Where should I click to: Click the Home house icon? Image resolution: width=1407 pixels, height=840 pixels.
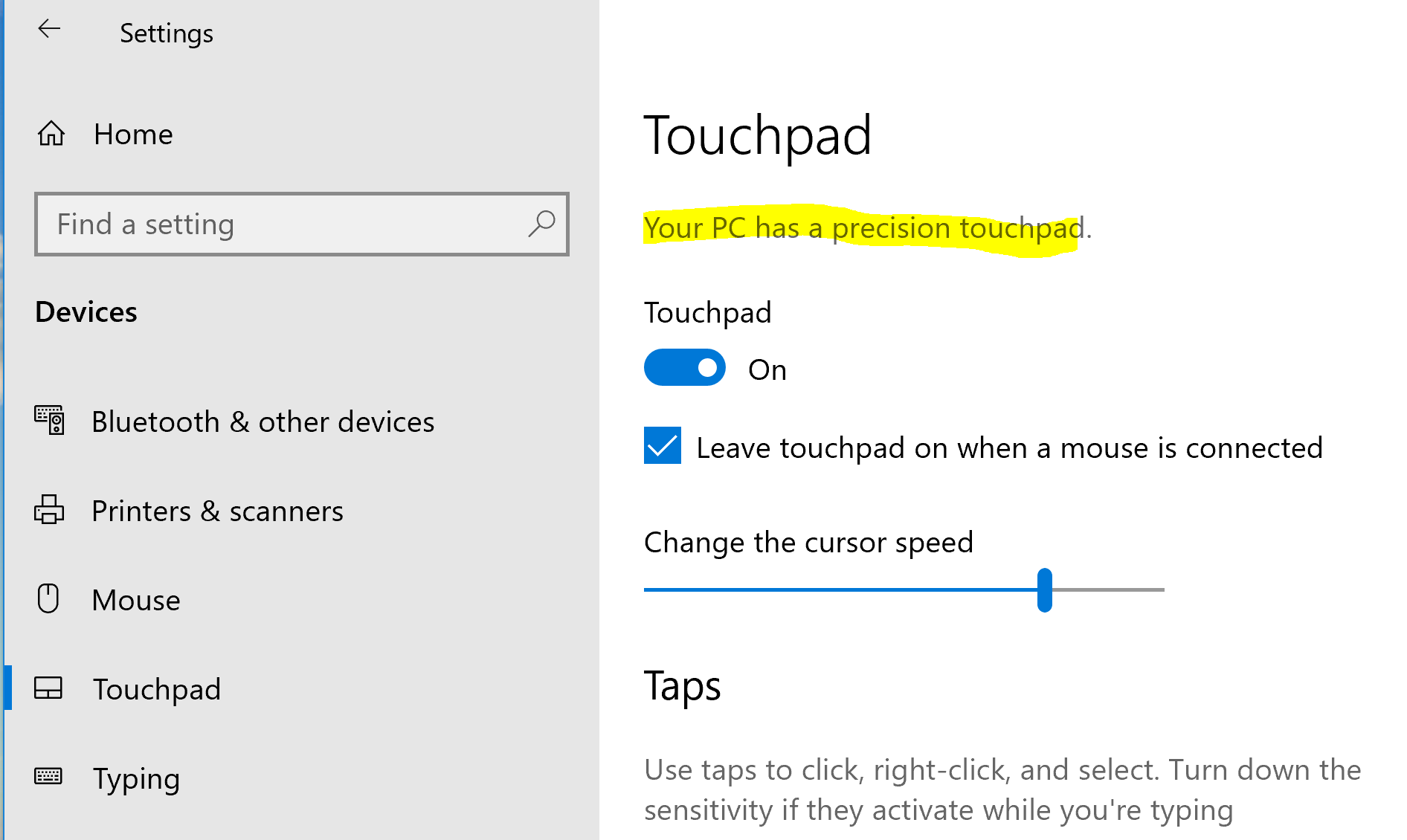pos(51,133)
